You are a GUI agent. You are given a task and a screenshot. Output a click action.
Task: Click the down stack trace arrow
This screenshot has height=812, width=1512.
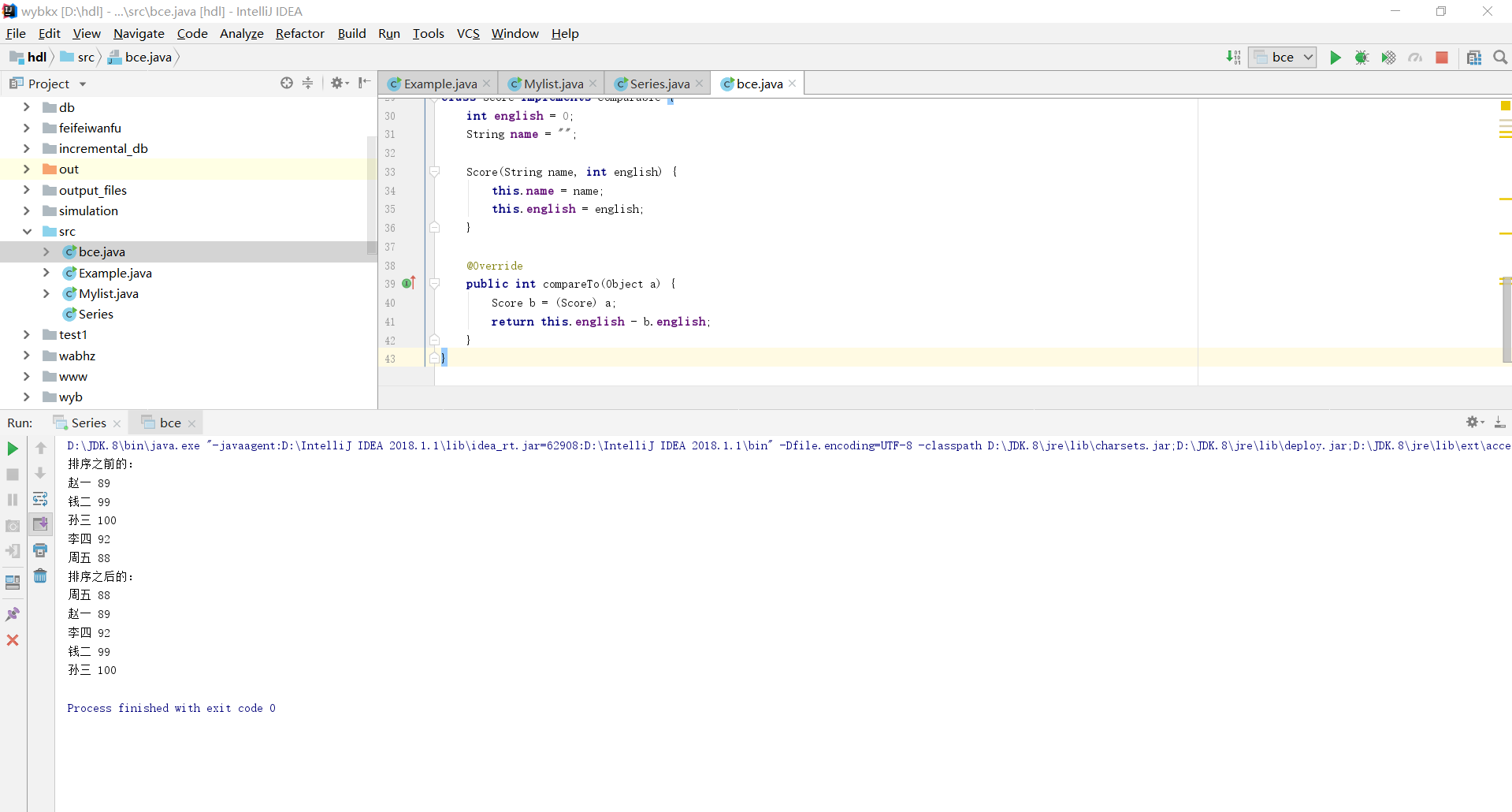(40, 474)
